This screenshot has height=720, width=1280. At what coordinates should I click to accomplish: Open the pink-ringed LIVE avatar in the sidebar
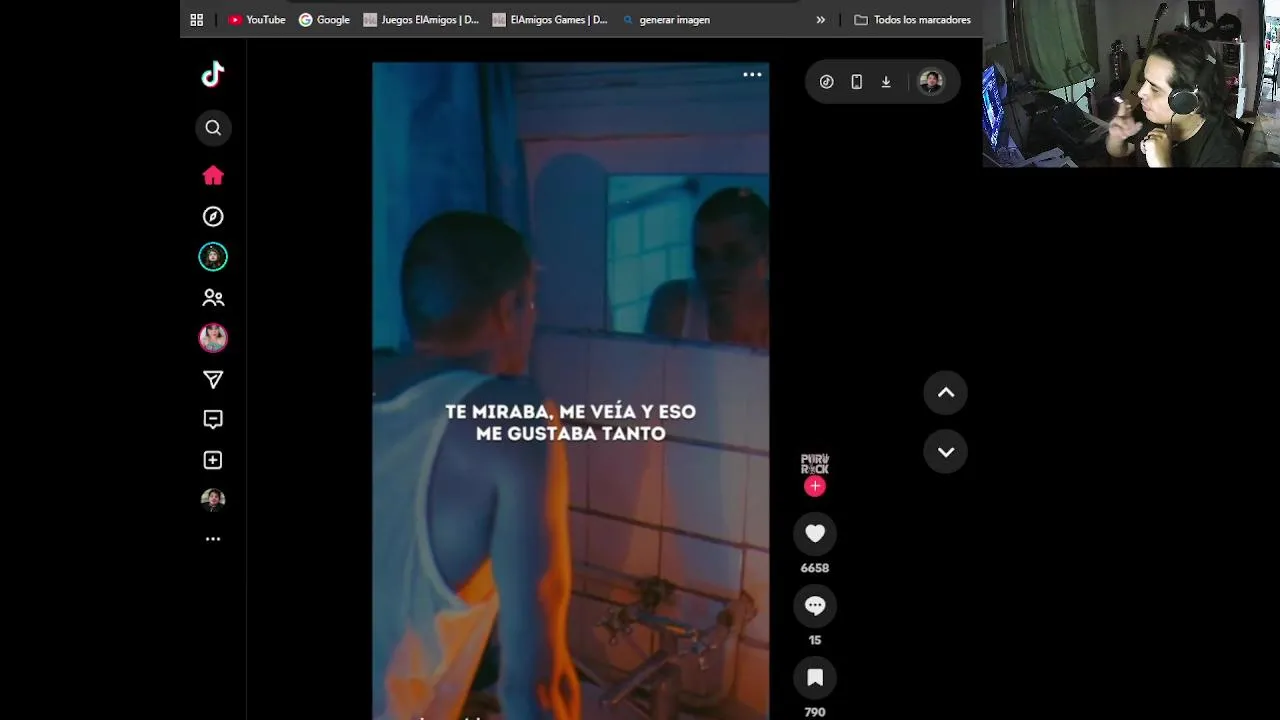[x=213, y=338]
